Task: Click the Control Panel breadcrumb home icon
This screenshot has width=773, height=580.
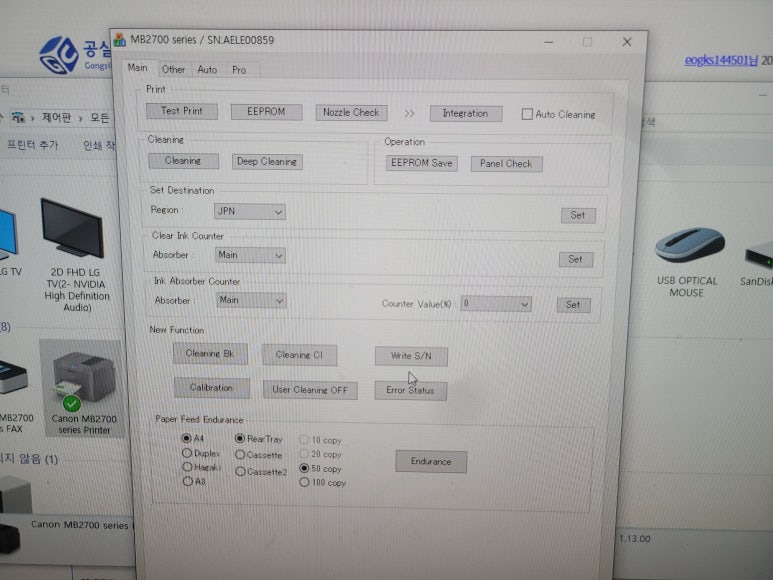Action: tap(18, 118)
